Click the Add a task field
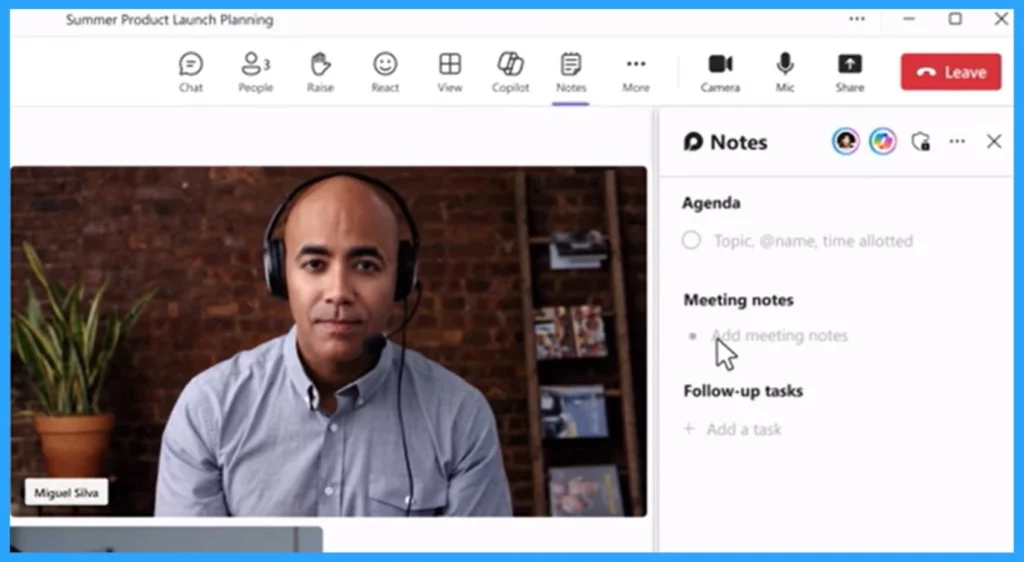The height and width of the screenshot is (562, 1024). coord(744,429)
